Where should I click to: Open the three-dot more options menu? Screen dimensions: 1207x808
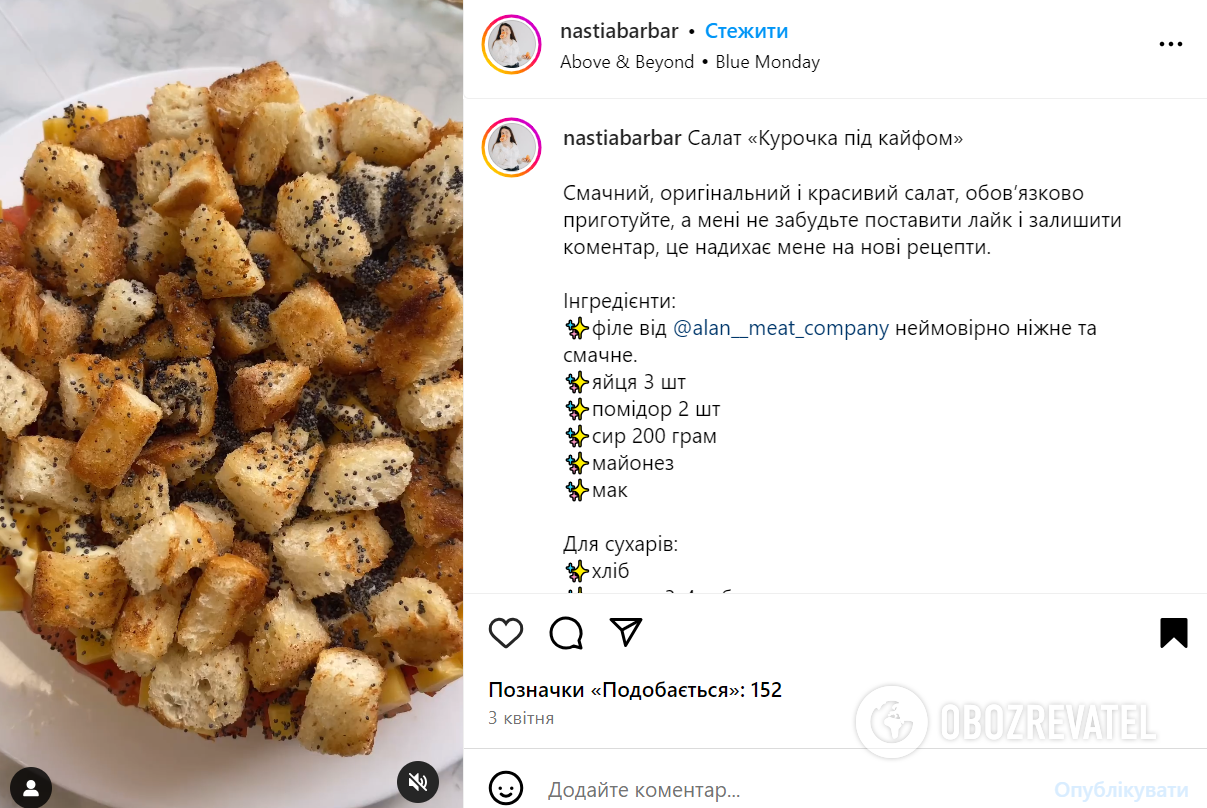pyautogui.click(x=1171, y=44)
